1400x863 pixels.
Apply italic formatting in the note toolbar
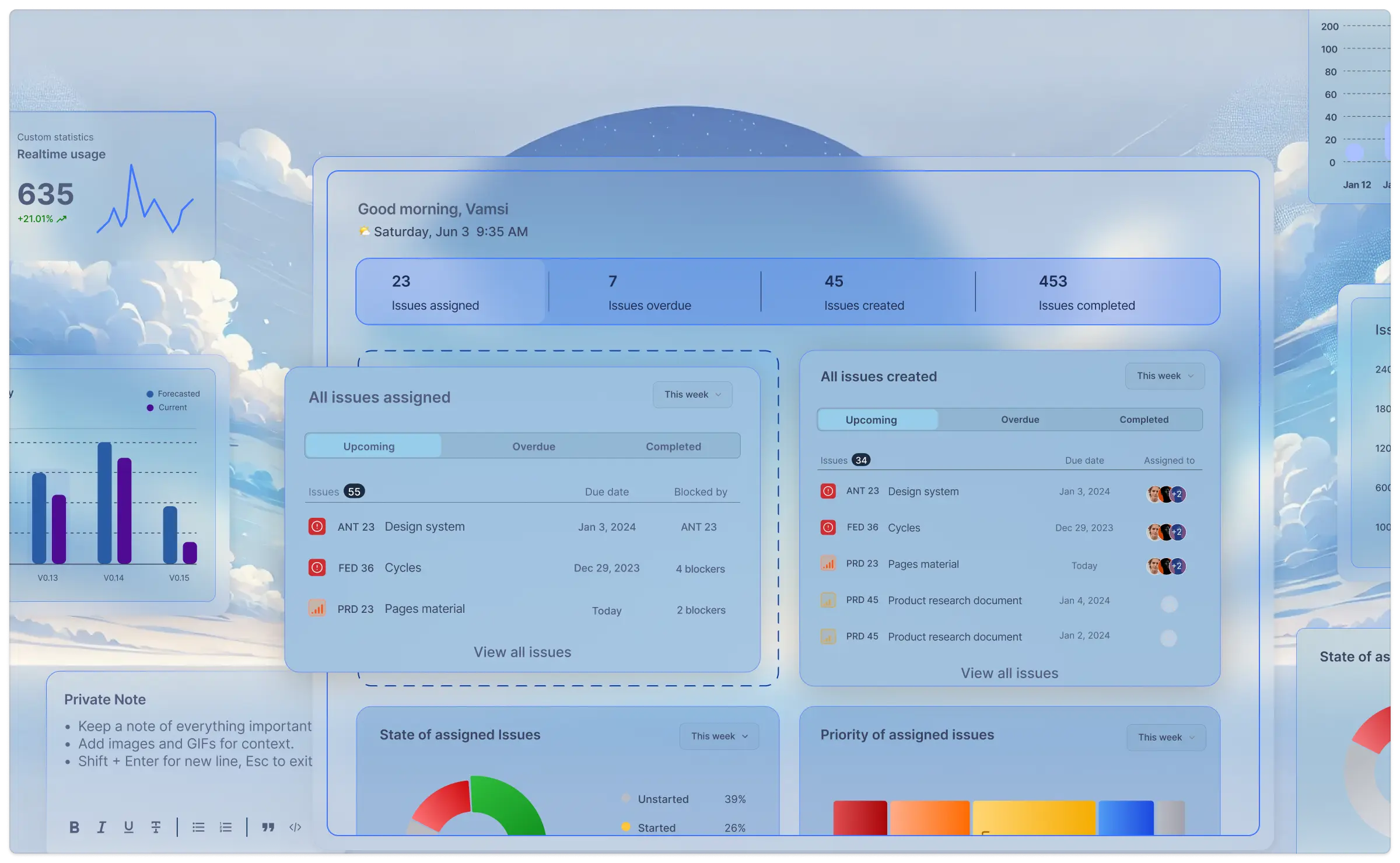pos(101,827)
